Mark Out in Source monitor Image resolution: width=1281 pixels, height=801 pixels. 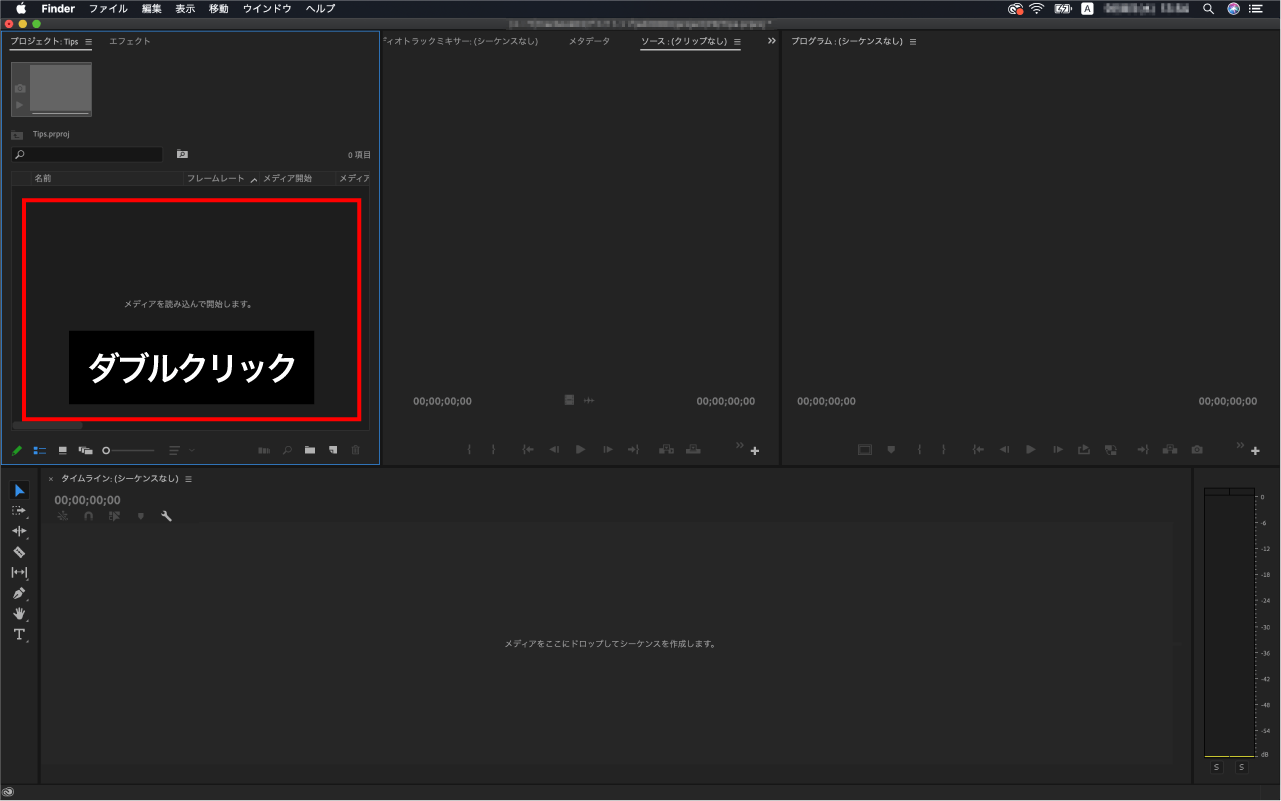coord(493,450)
